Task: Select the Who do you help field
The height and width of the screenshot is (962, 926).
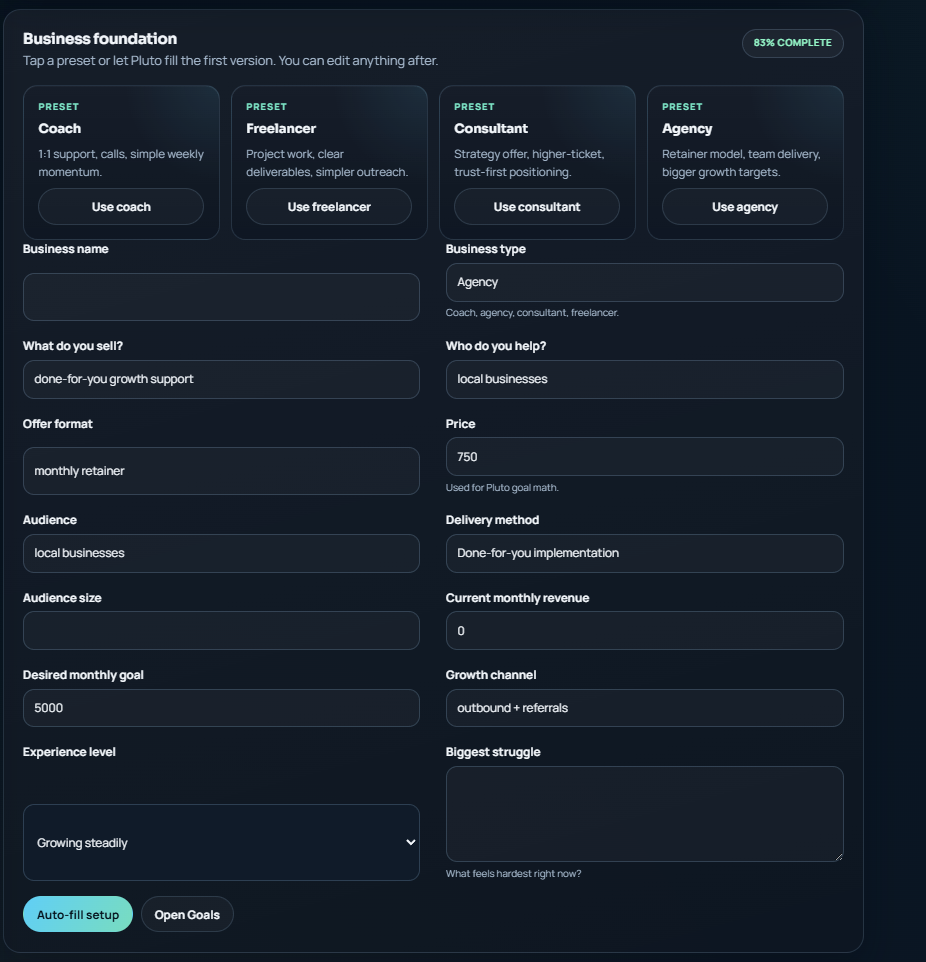Action: [x=644, y=379]
